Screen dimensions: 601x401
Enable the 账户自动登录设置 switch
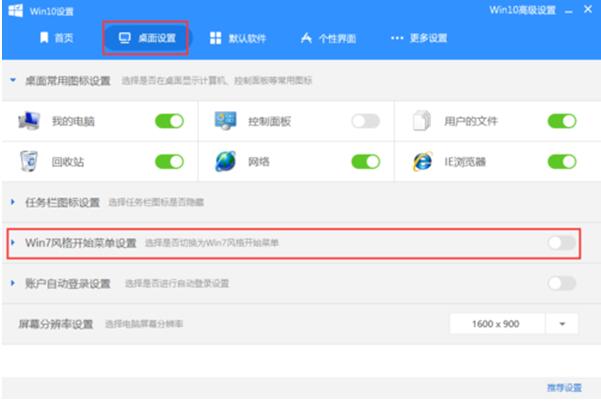(x=562, y=283)
